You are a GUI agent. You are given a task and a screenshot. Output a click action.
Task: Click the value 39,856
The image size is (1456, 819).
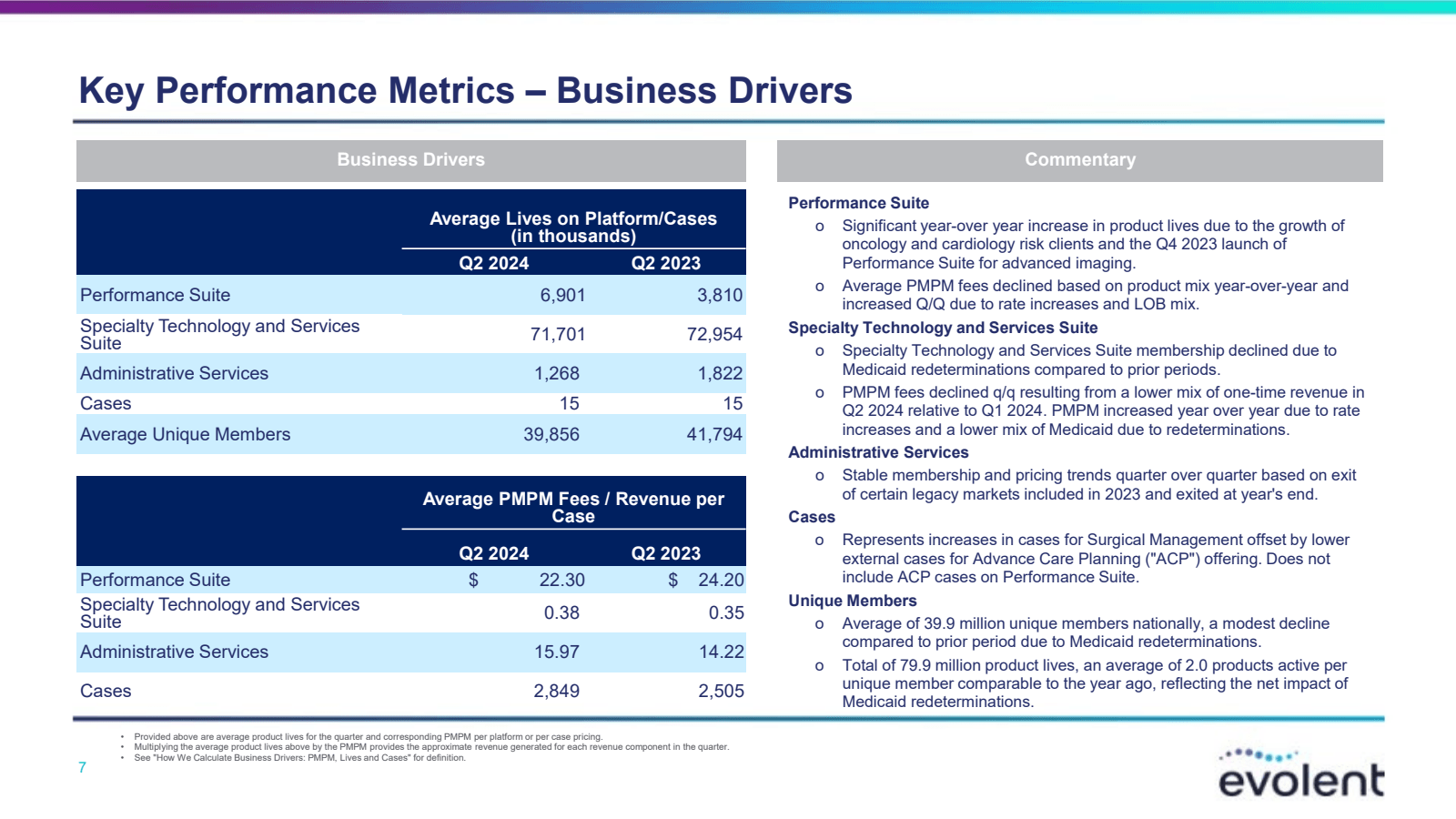coord(551,434)
